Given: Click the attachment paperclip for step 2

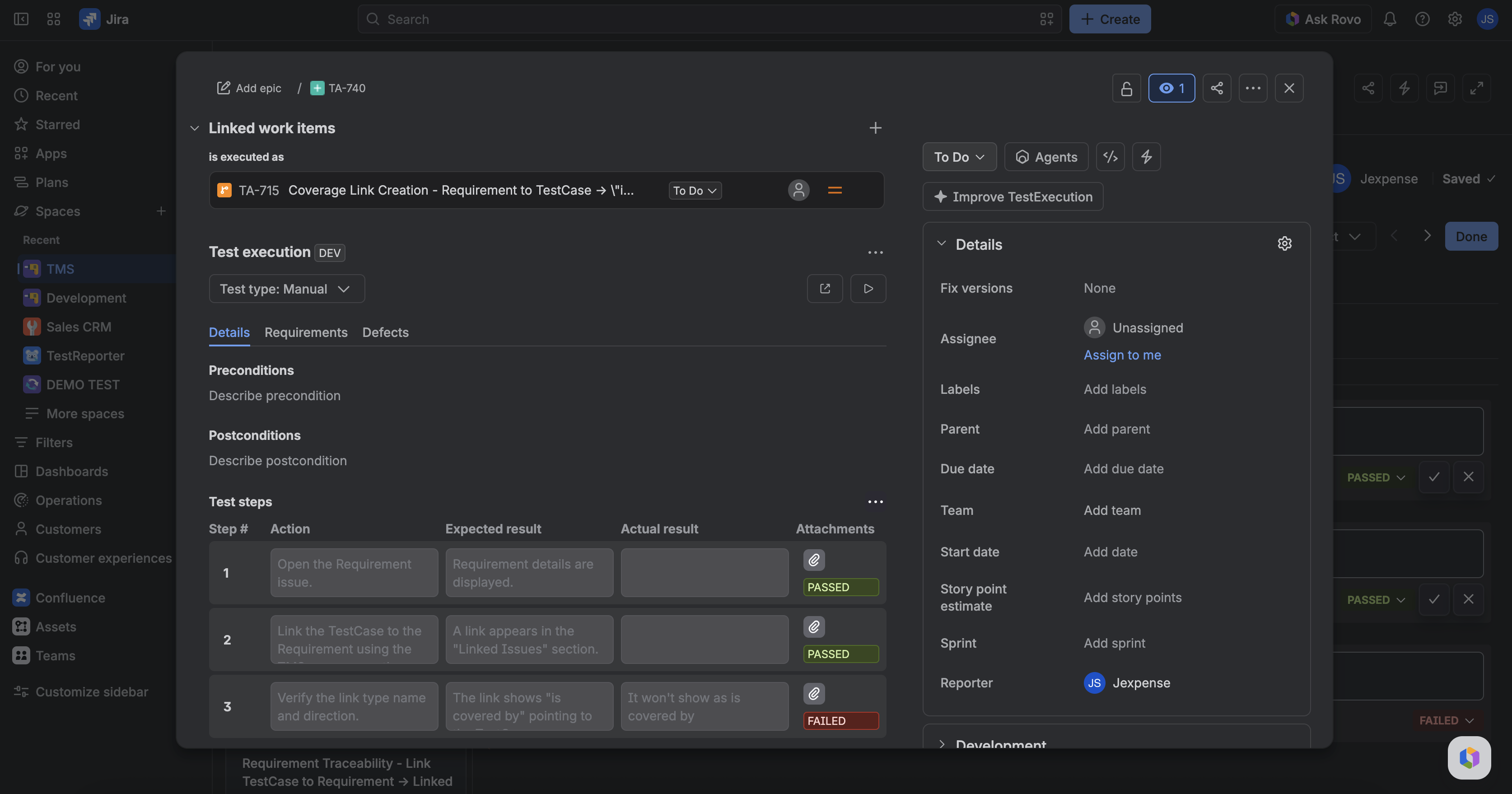Looking at the screenshot, I should (x=814, y=627).
